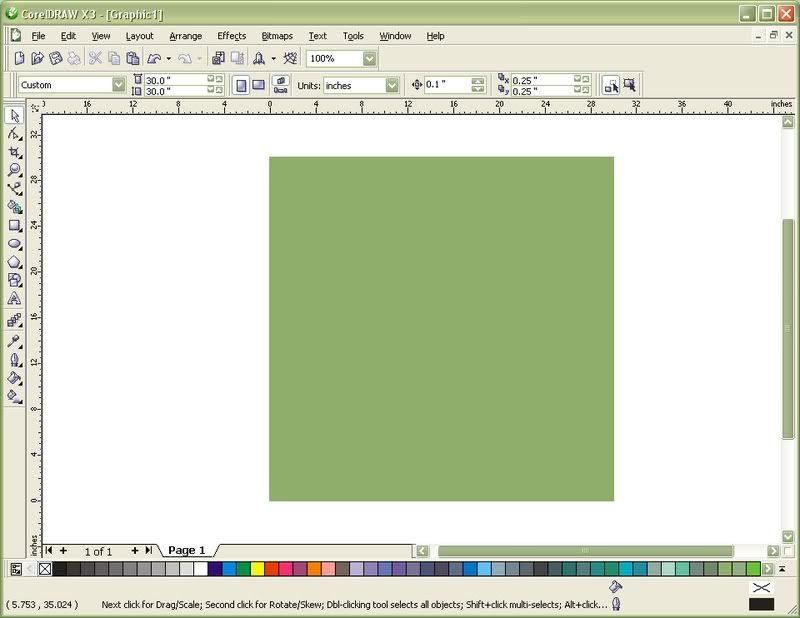Select the Ellipse tool
The height and width of the screenshot is (618, 800).
tap(15, 243)
